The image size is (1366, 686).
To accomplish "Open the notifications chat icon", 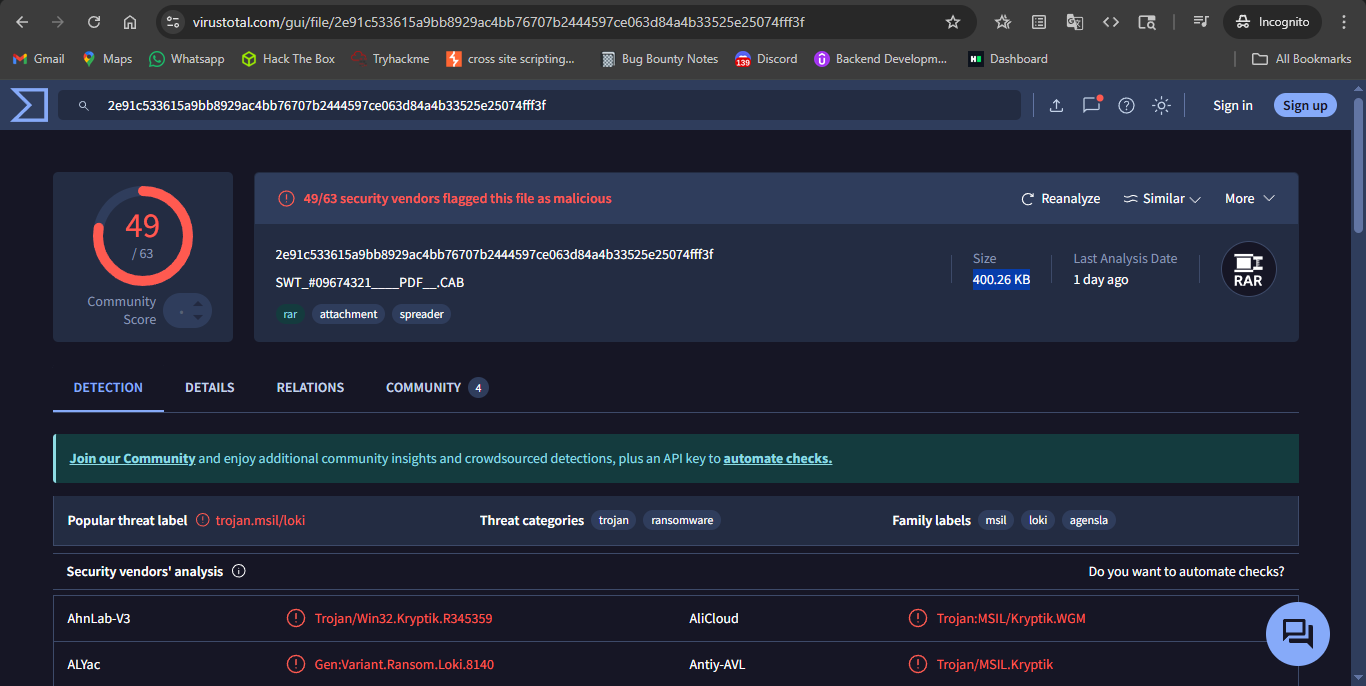I will pos(1091,105).
